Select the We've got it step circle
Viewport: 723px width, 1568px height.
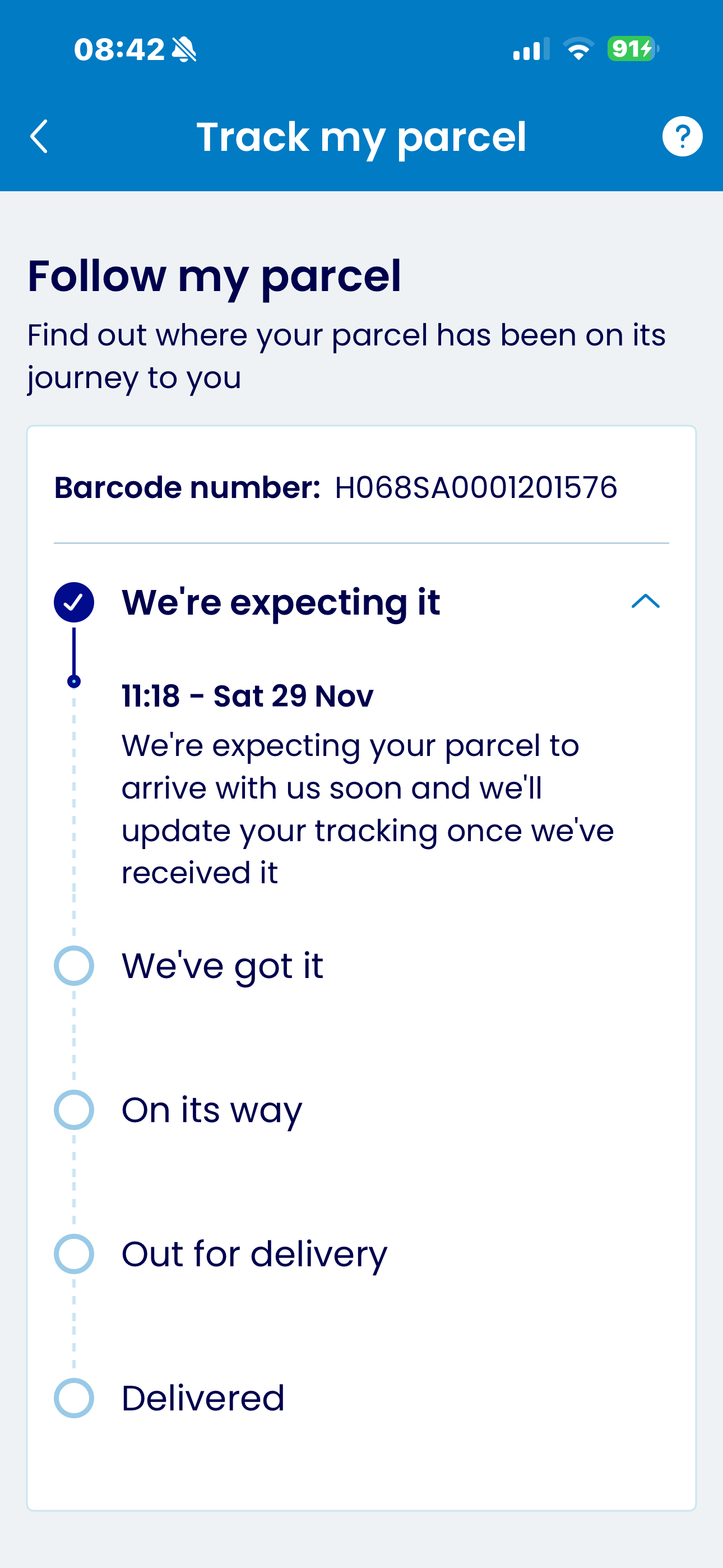pos(73,965)
